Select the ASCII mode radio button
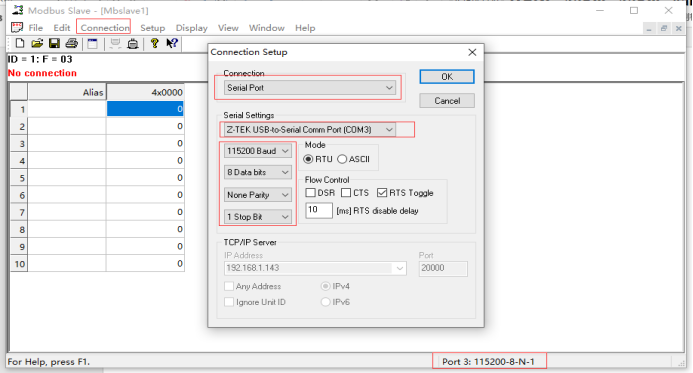The height and width of the screenshot is (373, 693). point(342,159)
